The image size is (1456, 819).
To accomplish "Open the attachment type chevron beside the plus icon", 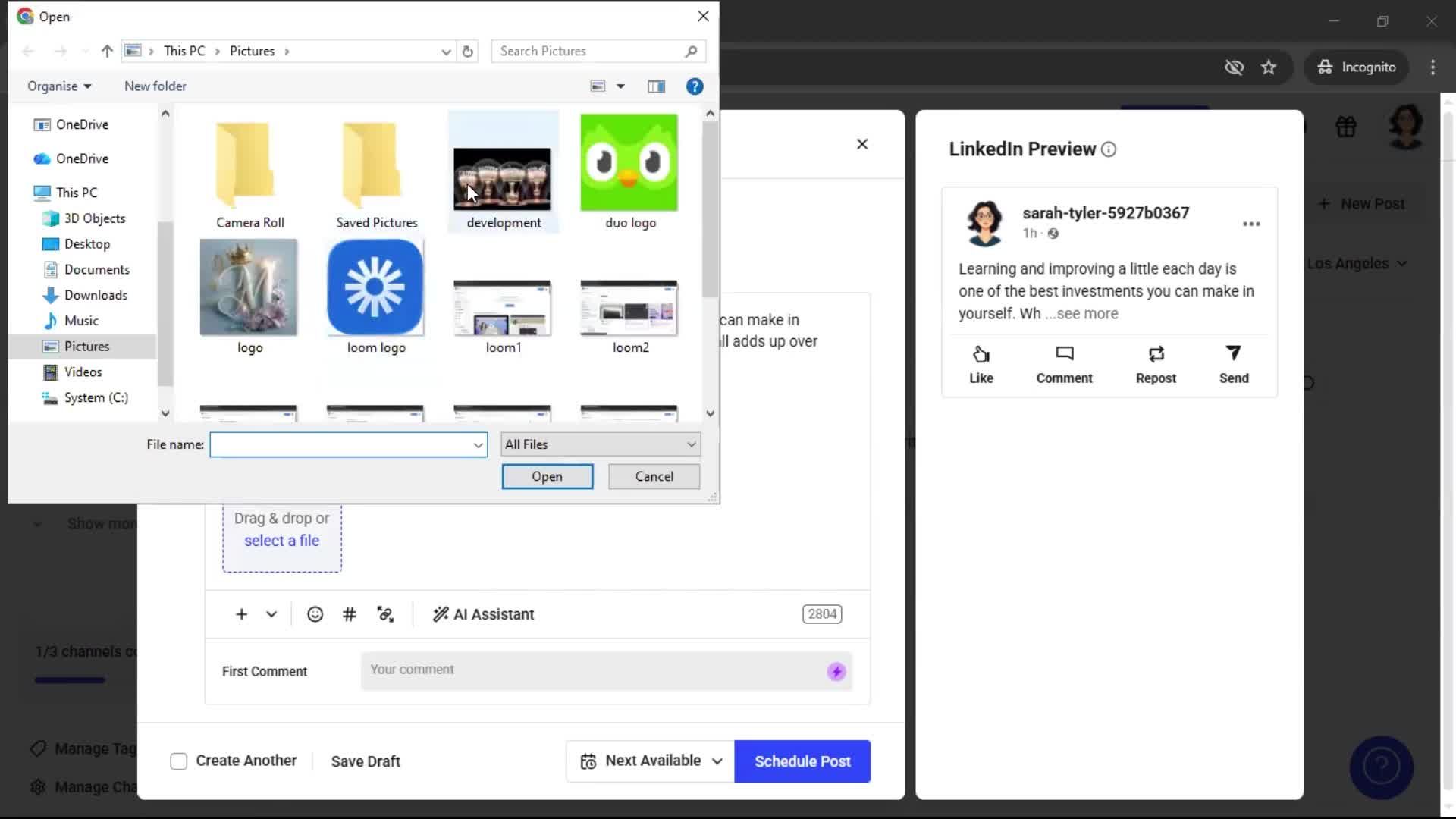I will pos(271,614).
